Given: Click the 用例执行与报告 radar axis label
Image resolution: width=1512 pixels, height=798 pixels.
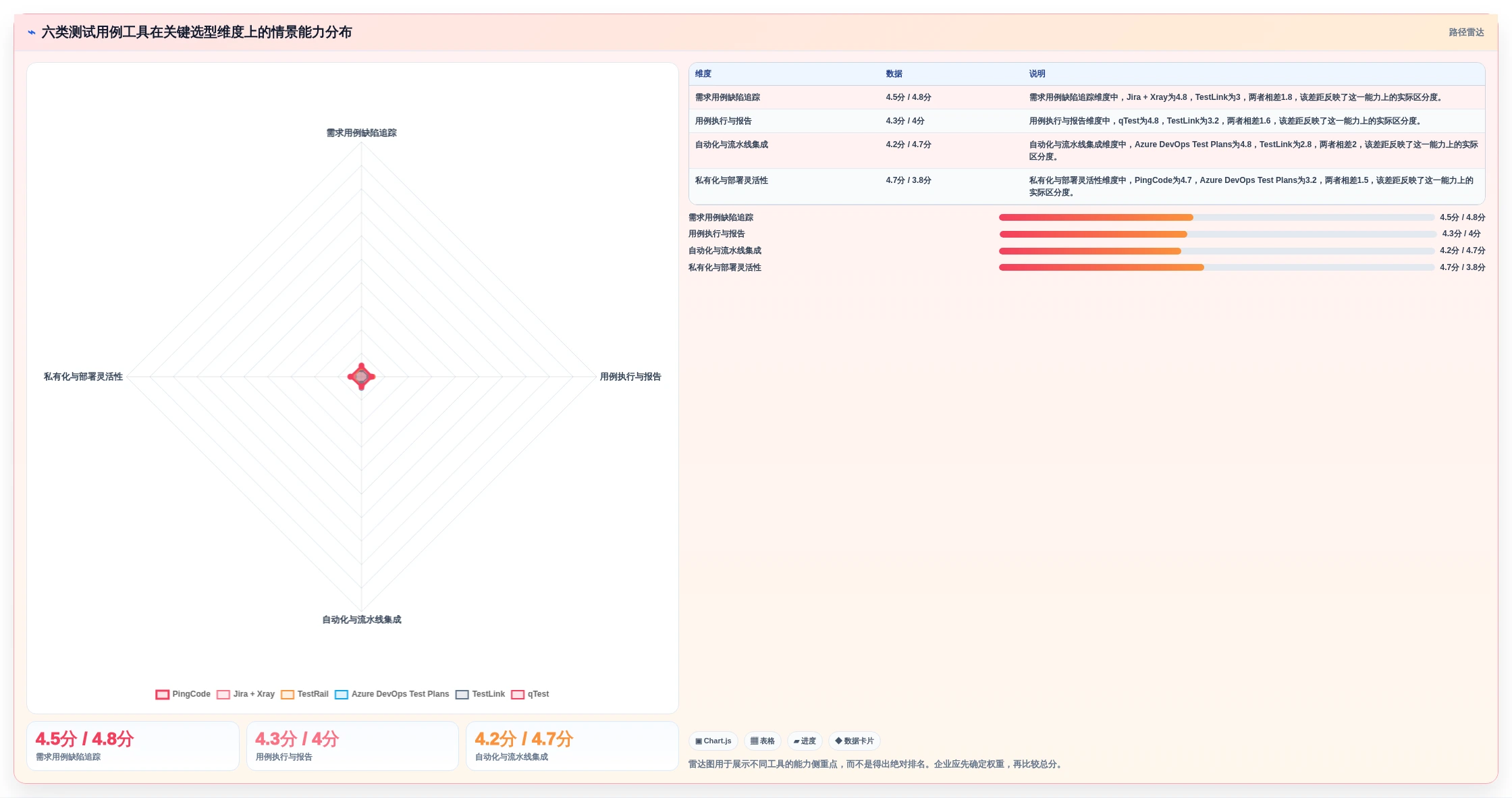Looking at the screenshot, I should (x=630, y=377).
